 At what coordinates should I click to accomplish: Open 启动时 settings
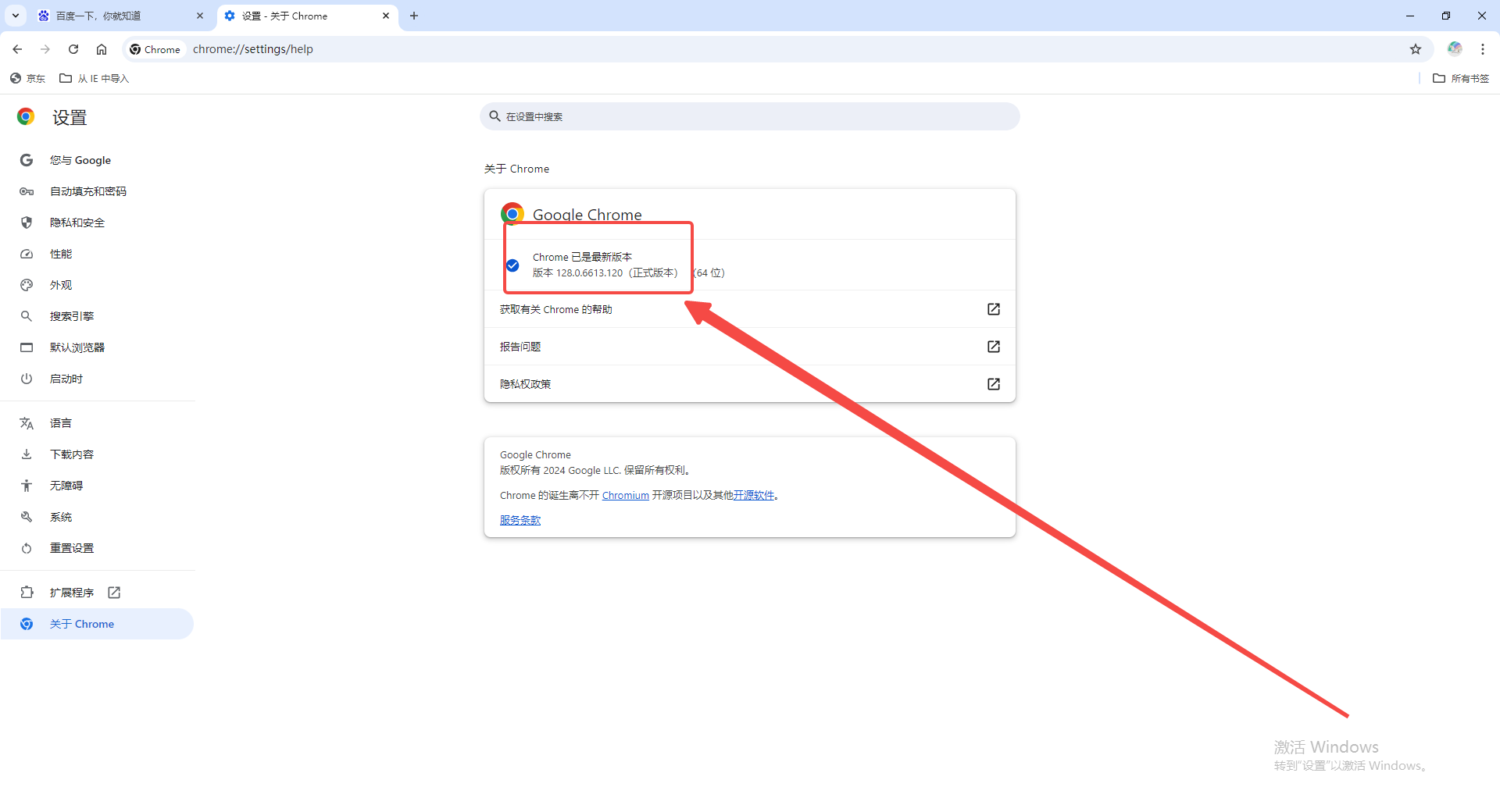[97, 379]
